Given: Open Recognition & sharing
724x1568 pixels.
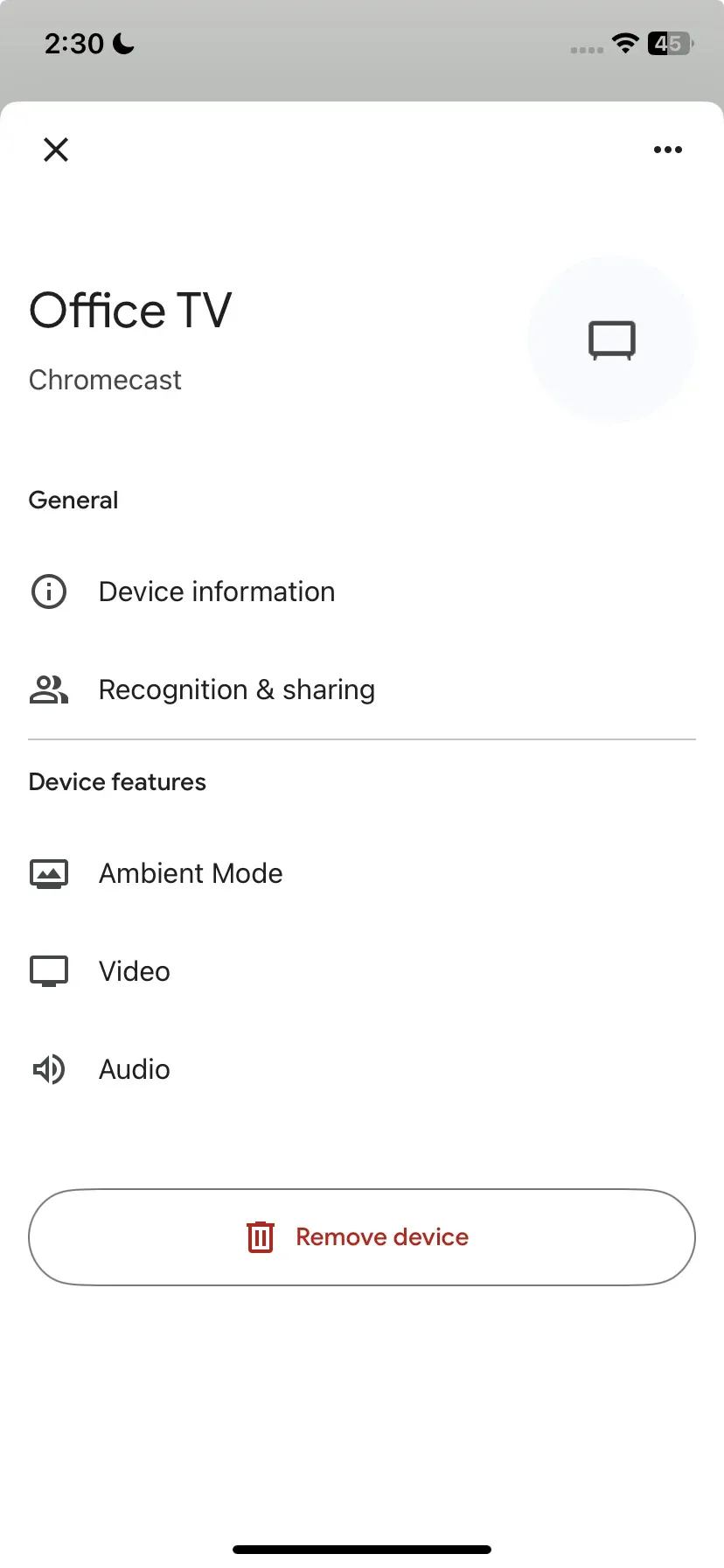Looking at the screenshot, I should point(236,689).
